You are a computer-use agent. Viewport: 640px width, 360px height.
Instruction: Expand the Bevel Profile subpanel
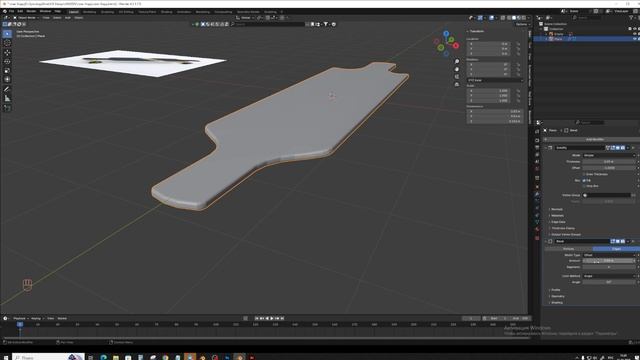[555, 290]
